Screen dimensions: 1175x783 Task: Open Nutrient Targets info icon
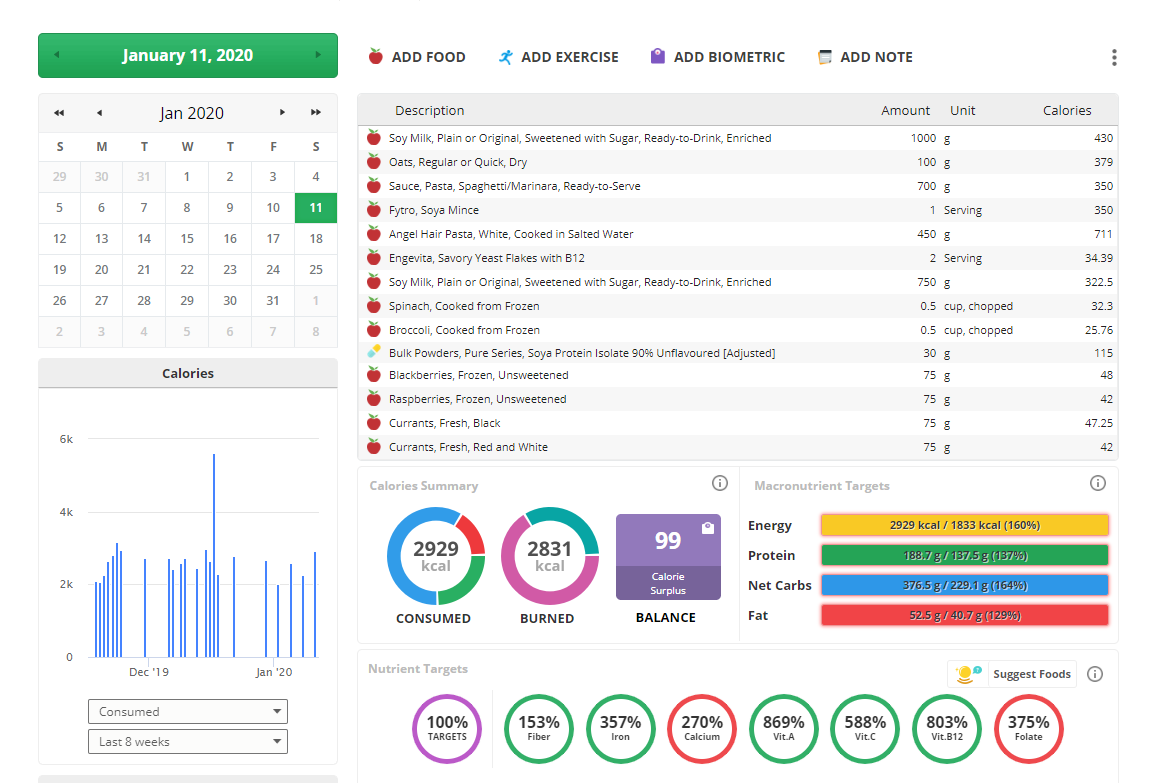[x=1095, y=674]
